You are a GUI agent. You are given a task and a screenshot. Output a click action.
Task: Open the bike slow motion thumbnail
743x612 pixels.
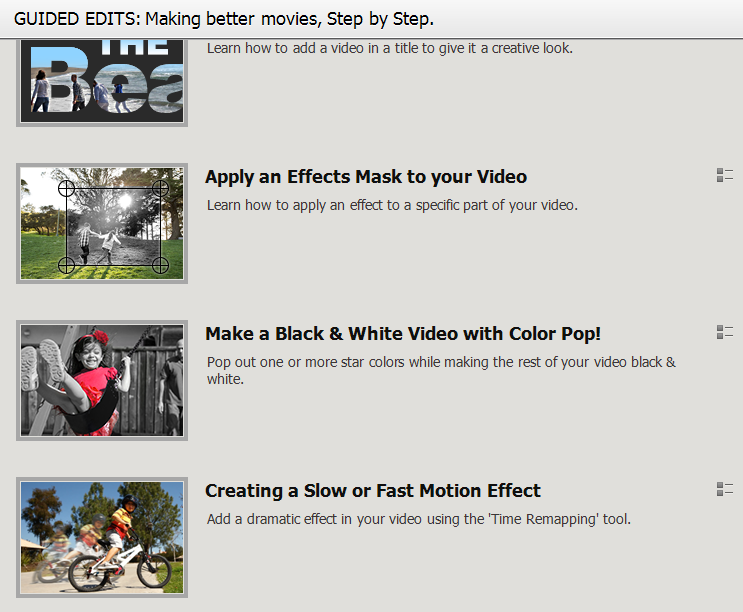point(102,538)
